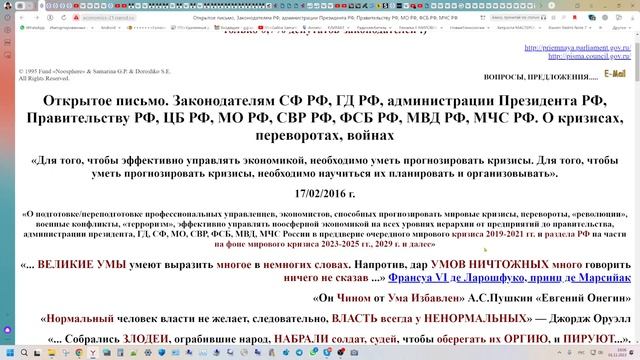Open a new browser tab with plus
640x360 pixels.
[x=551, y=5]
